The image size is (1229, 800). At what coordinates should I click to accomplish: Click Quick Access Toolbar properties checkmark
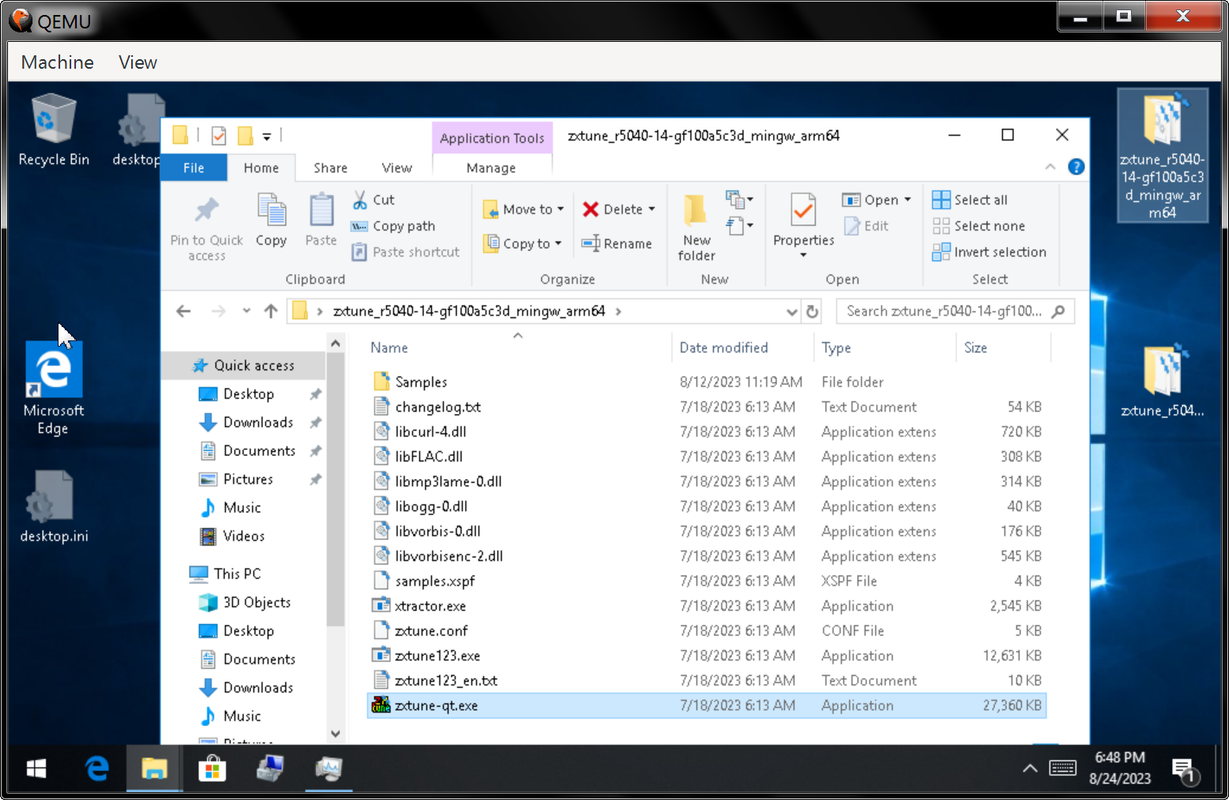pos(219,136)
